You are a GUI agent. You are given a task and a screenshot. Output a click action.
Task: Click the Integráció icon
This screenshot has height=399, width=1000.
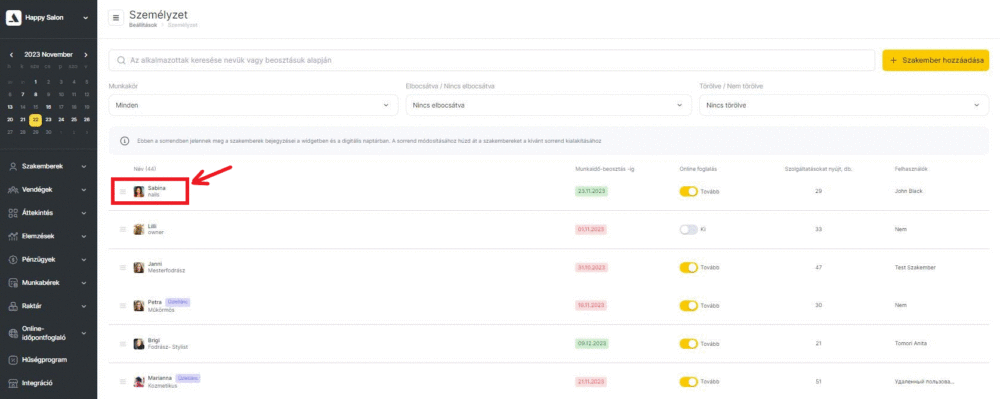point(13,383)
